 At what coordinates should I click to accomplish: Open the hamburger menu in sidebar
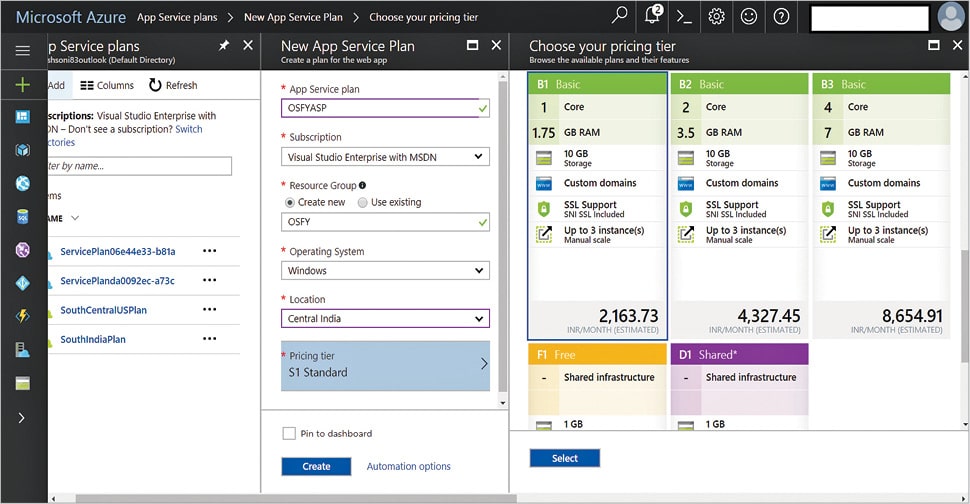coord(23,50)
